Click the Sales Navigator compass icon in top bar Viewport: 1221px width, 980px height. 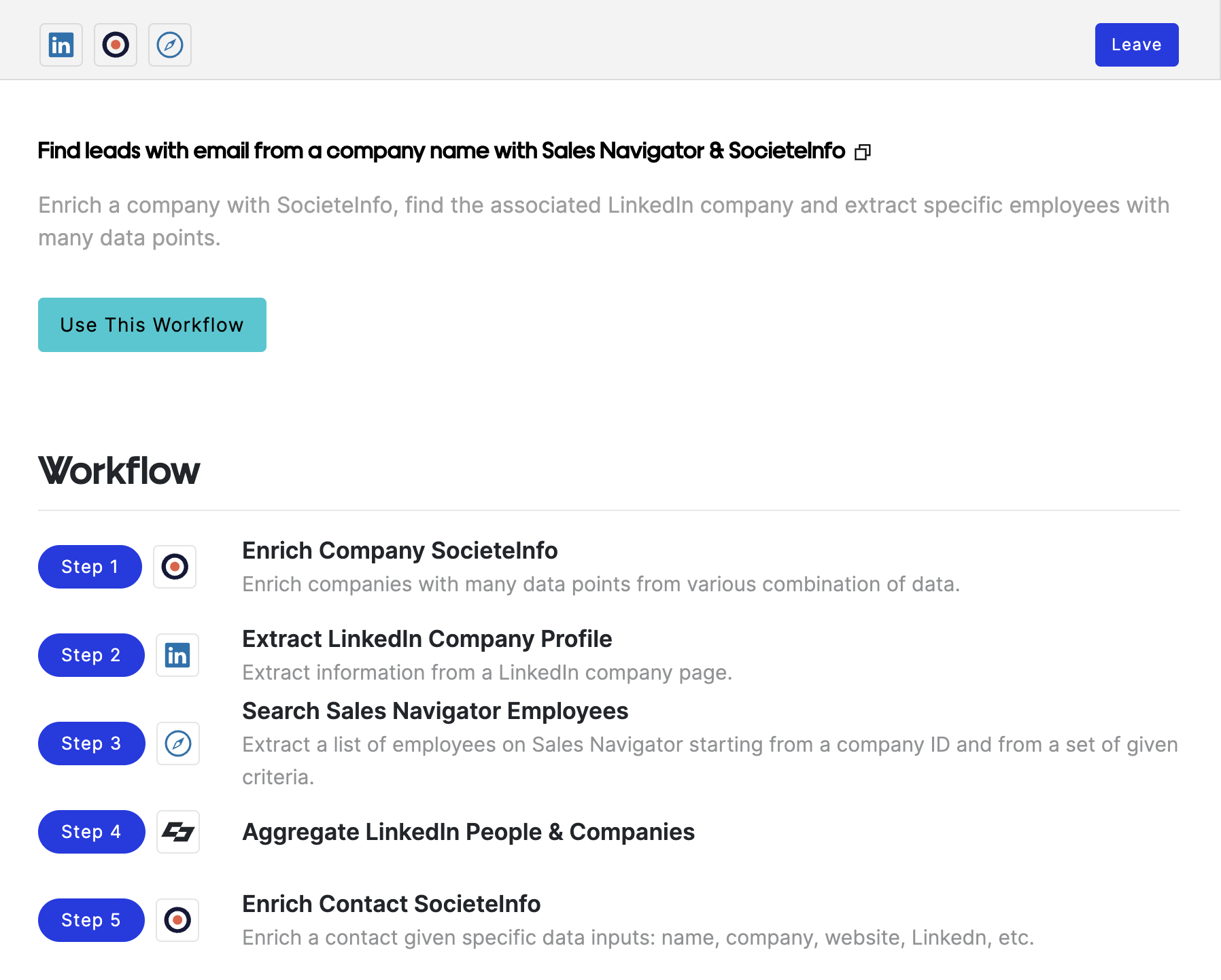click(x=170, y=45)
